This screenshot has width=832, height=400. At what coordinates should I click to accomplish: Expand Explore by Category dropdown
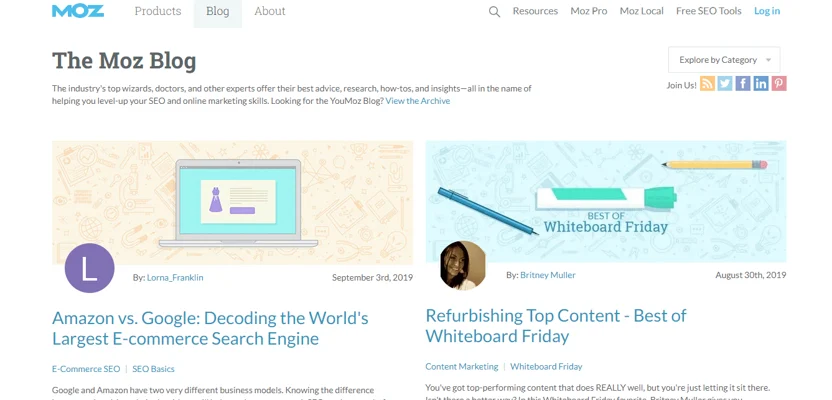point(724,60)
